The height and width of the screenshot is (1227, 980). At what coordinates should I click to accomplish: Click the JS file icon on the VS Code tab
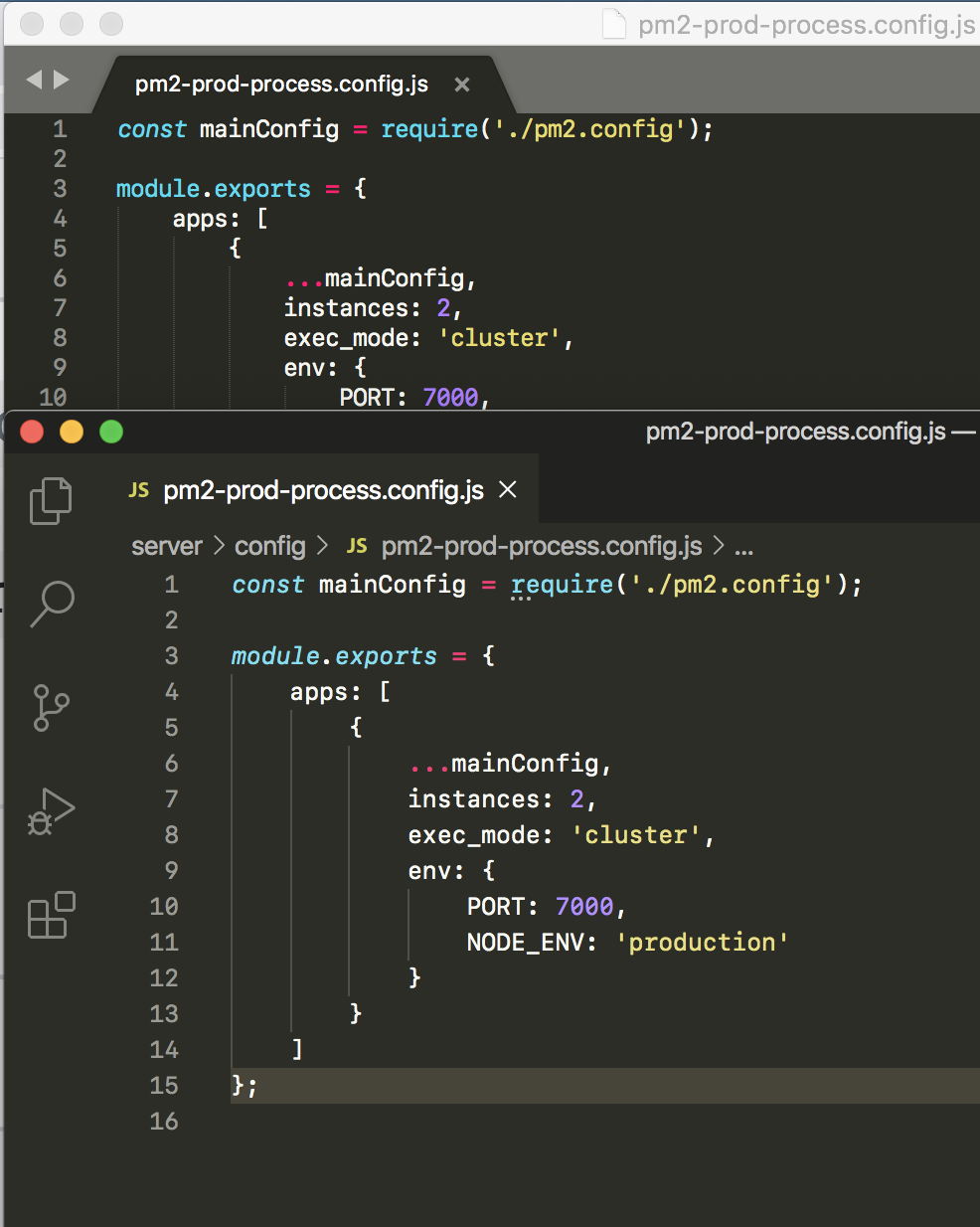click(x=139, y=489)
